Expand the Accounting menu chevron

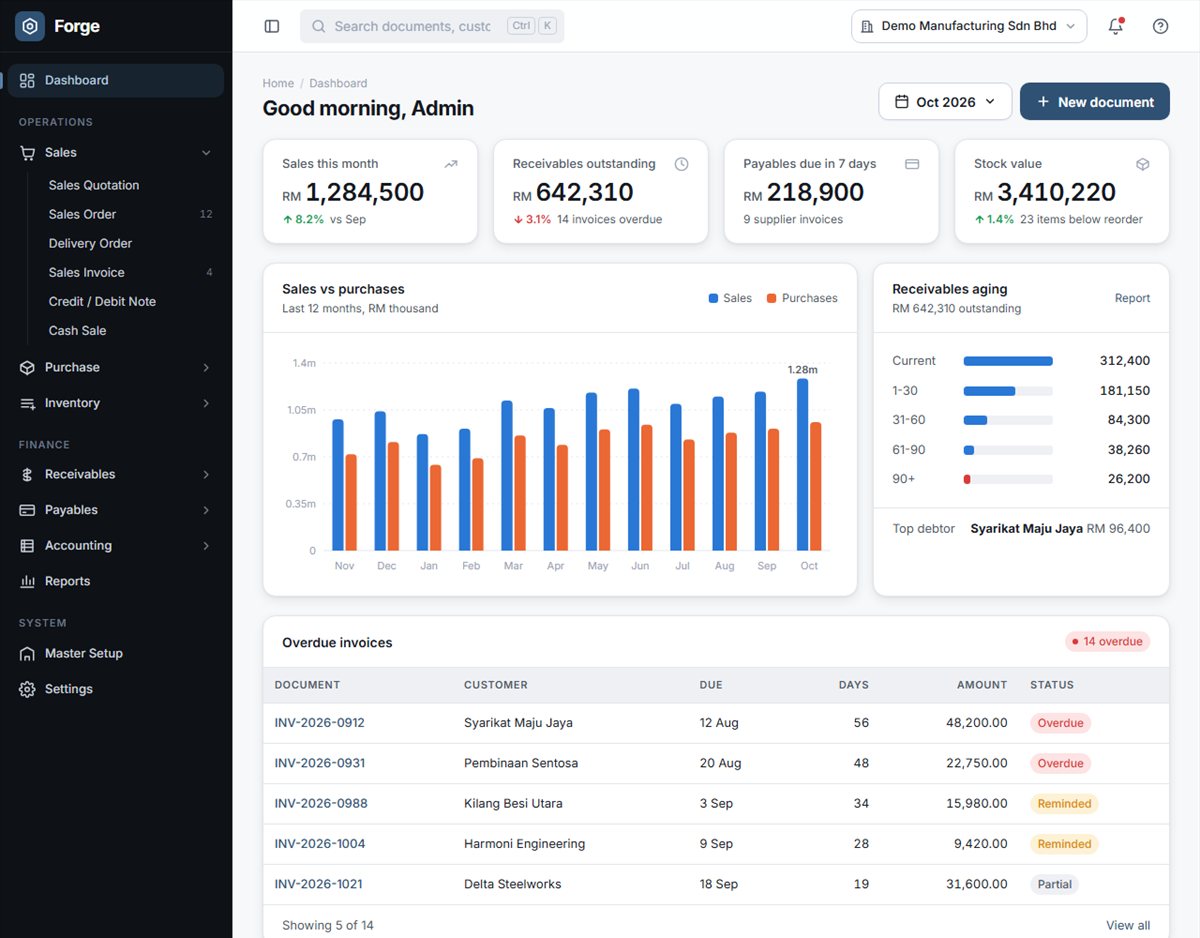coord(206,546)
